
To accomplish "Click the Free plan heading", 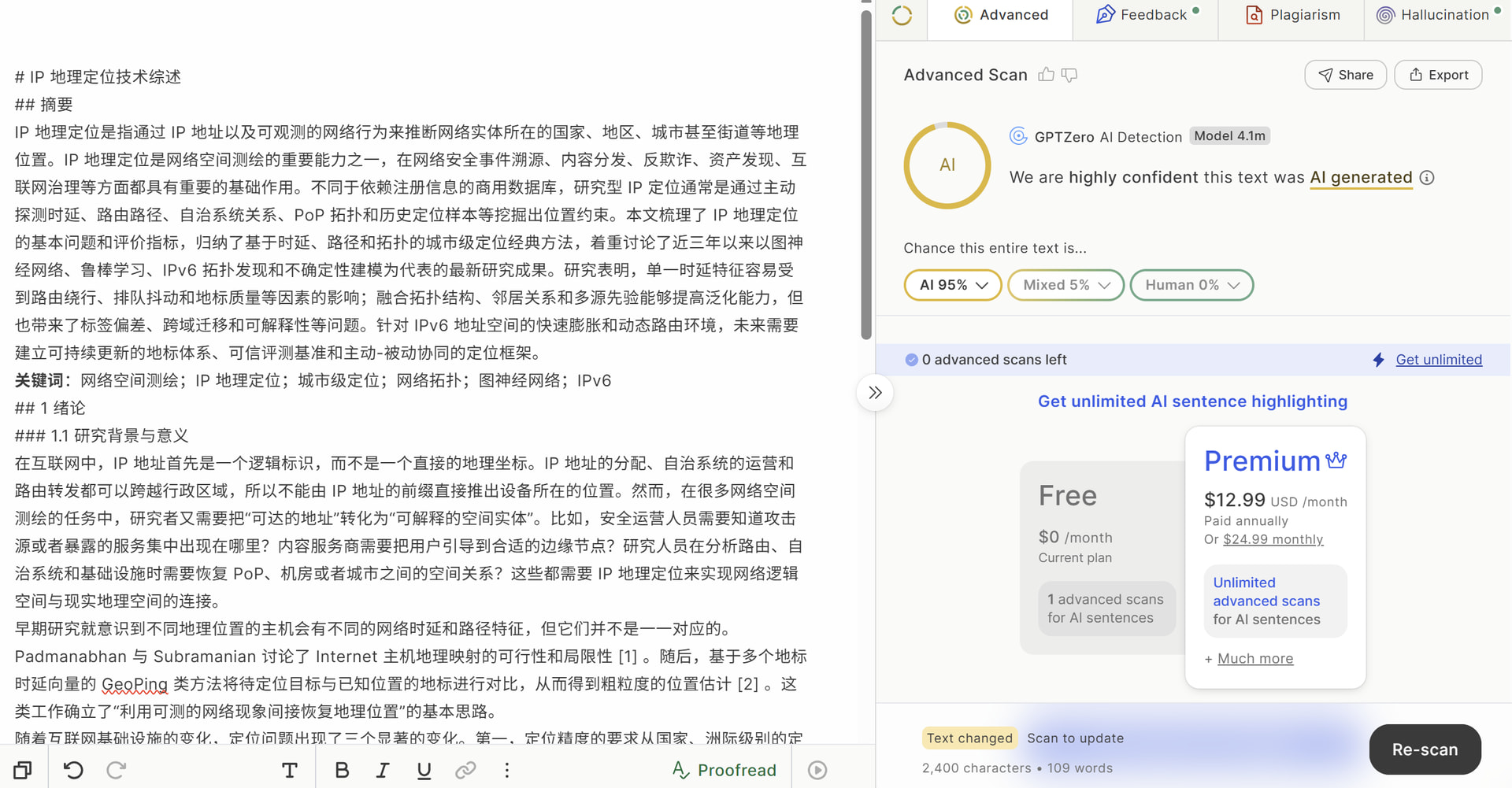I will 1067,496.
